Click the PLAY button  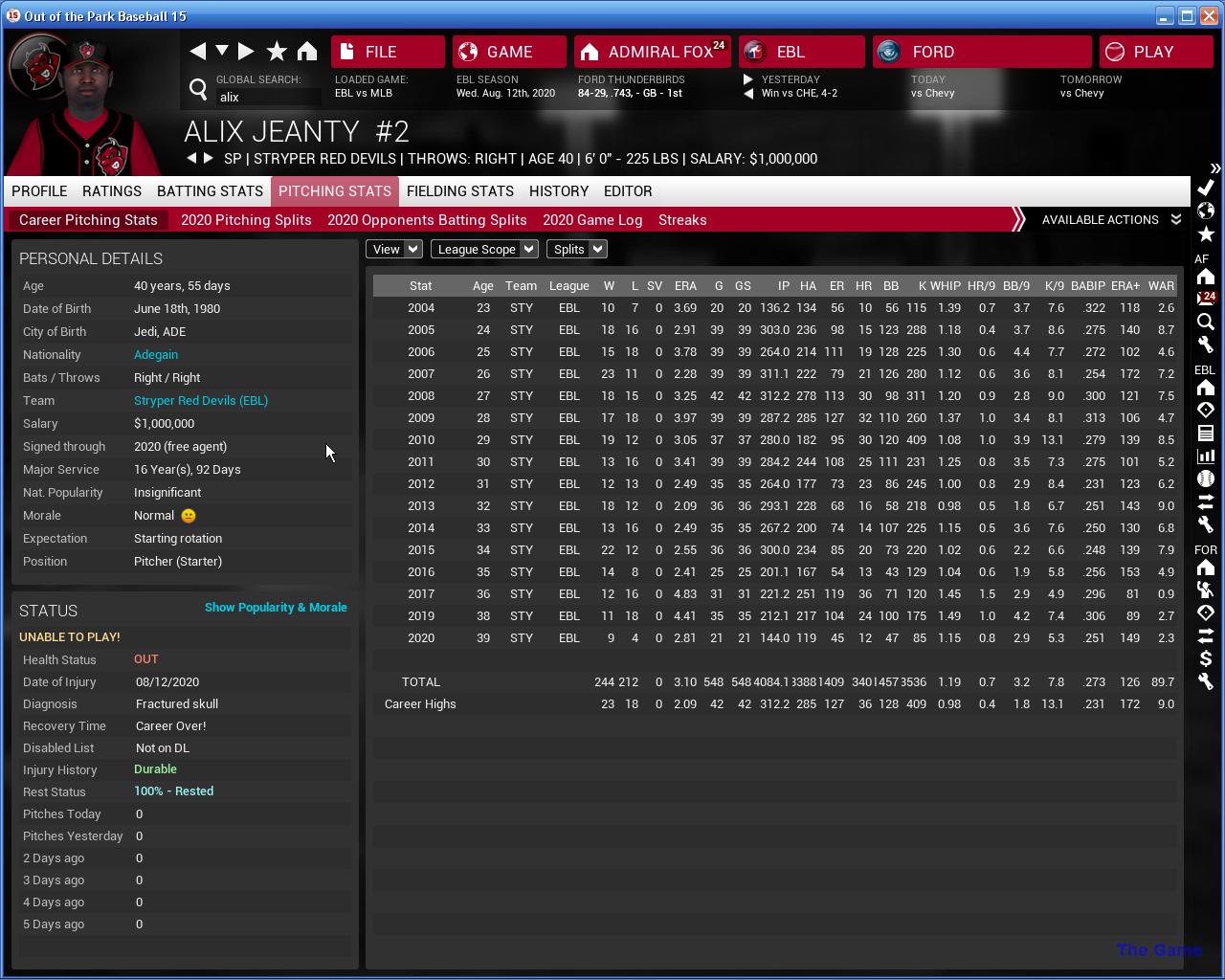point(1156,52)
